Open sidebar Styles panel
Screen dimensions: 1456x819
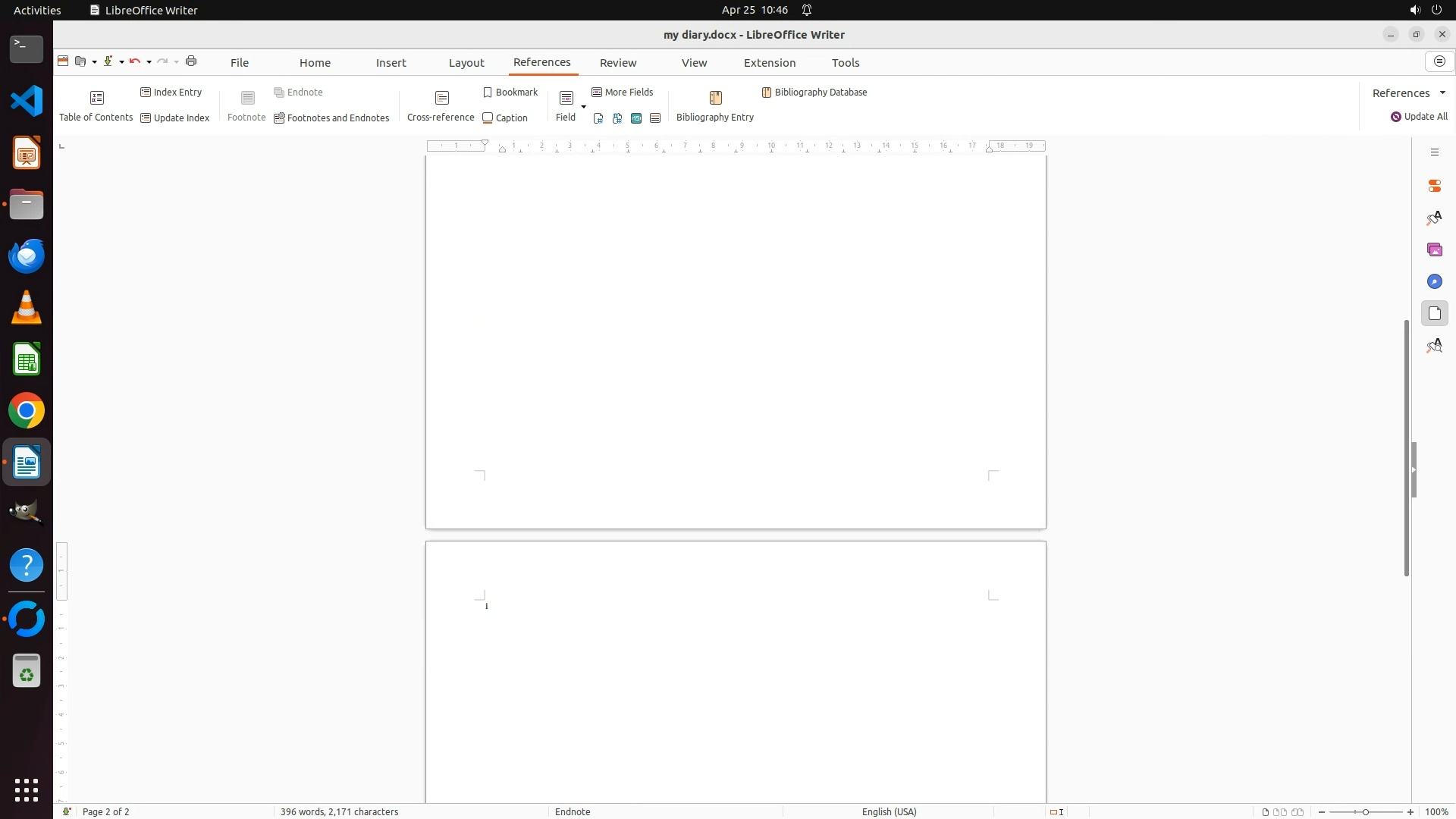tap(1434, 218)
